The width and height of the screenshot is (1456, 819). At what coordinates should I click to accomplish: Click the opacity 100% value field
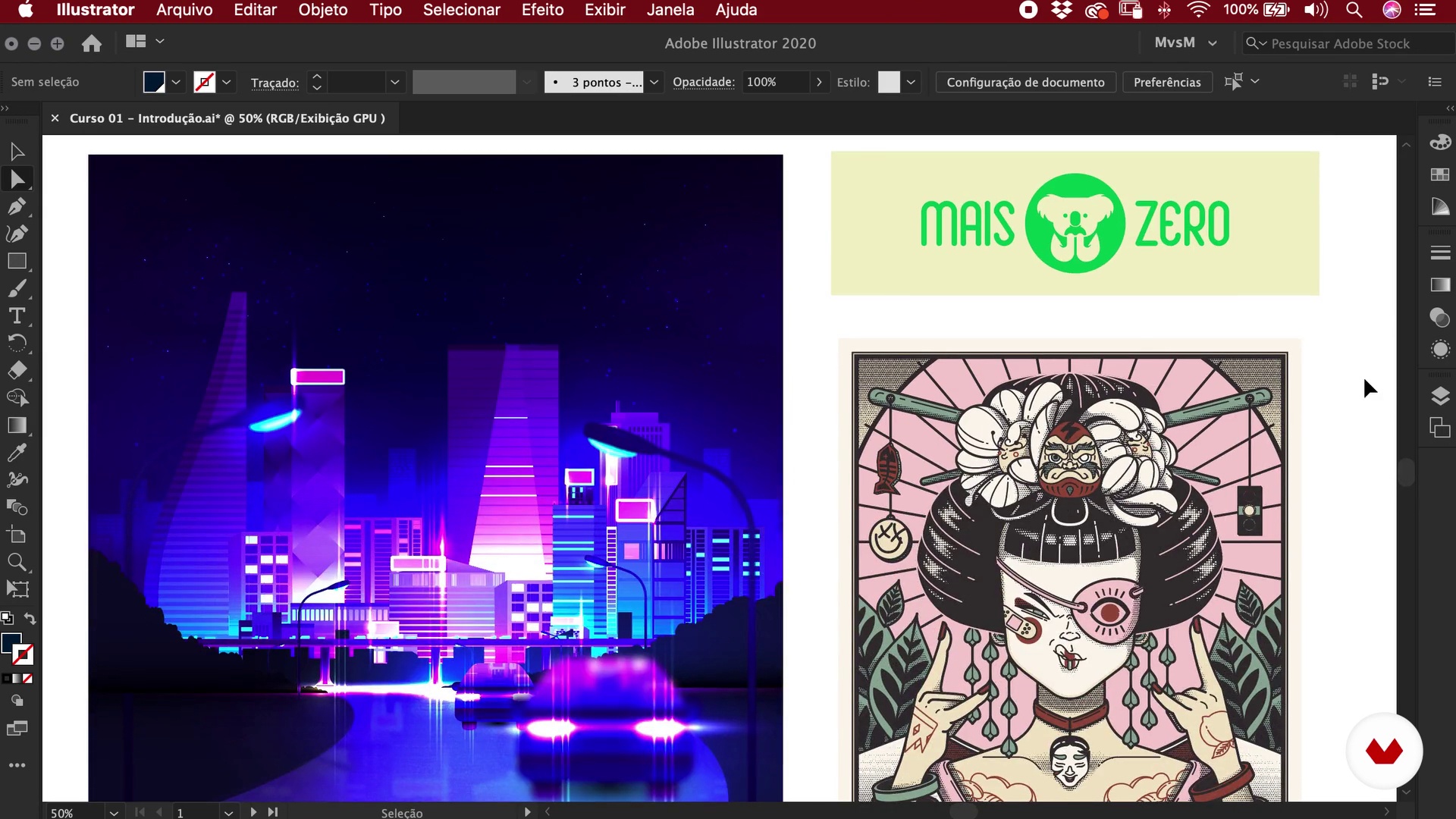click(x=775, y=82)
